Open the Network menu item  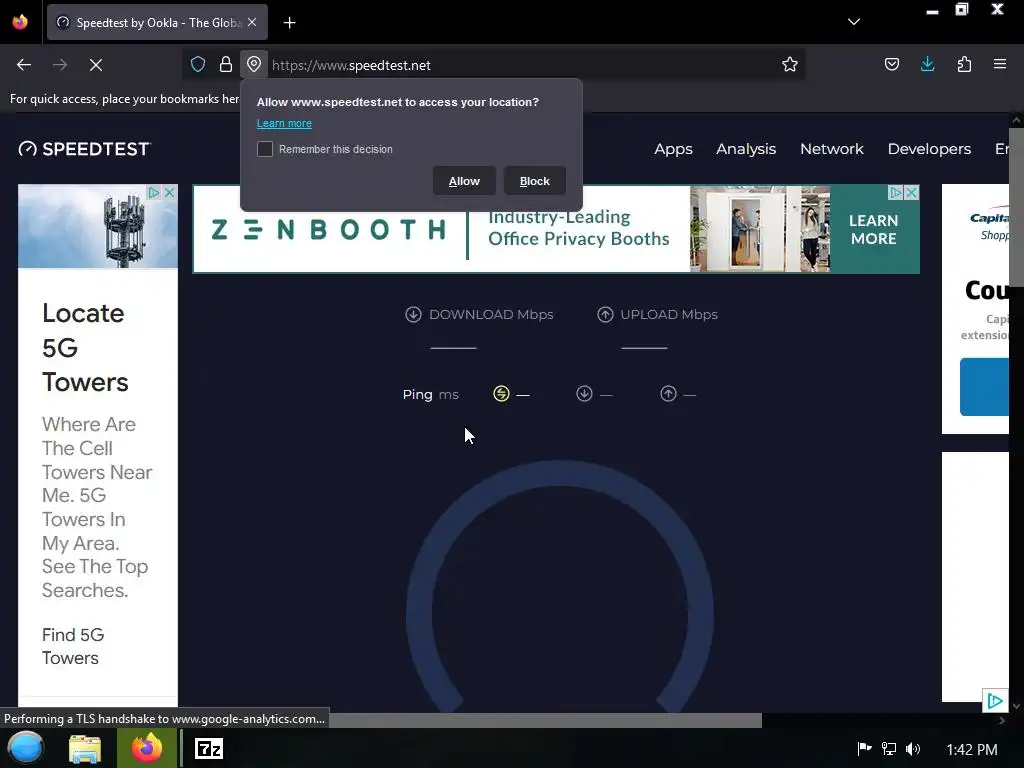831,149
